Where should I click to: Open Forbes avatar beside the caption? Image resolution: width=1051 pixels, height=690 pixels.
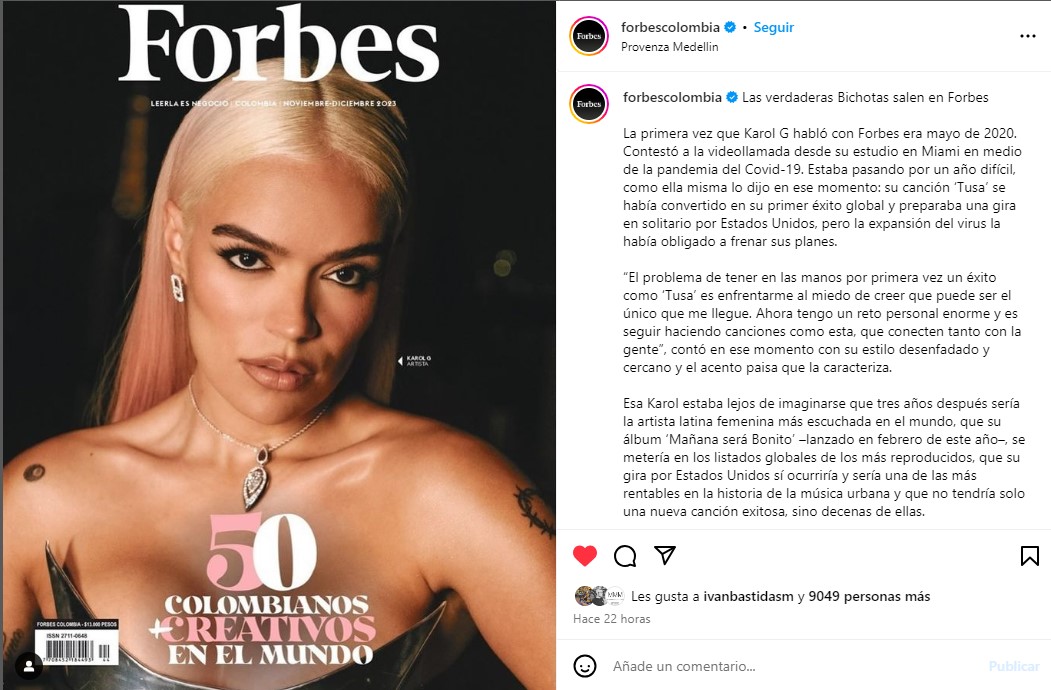589,104
